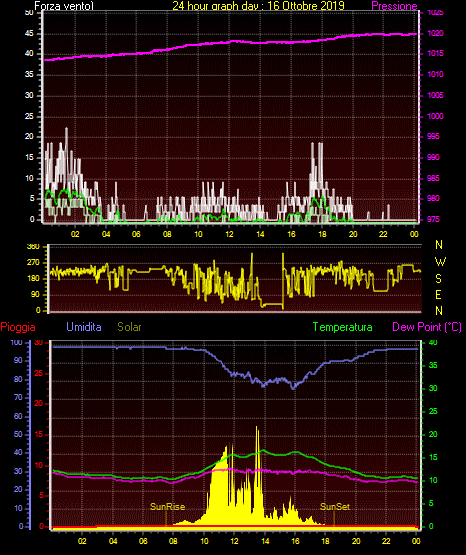The image size is (466, 555).
Task: Click pressure axis value 1010
Action: tap(435, 74)
